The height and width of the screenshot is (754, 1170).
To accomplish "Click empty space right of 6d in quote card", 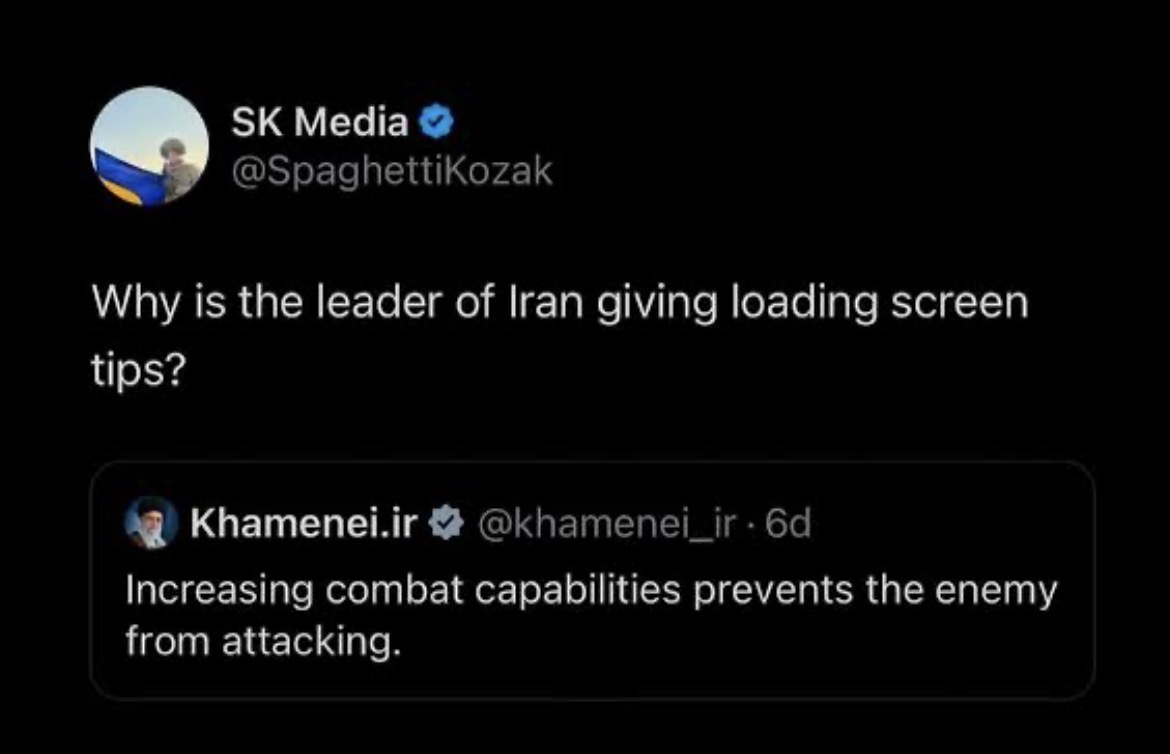I will point(950,523).
